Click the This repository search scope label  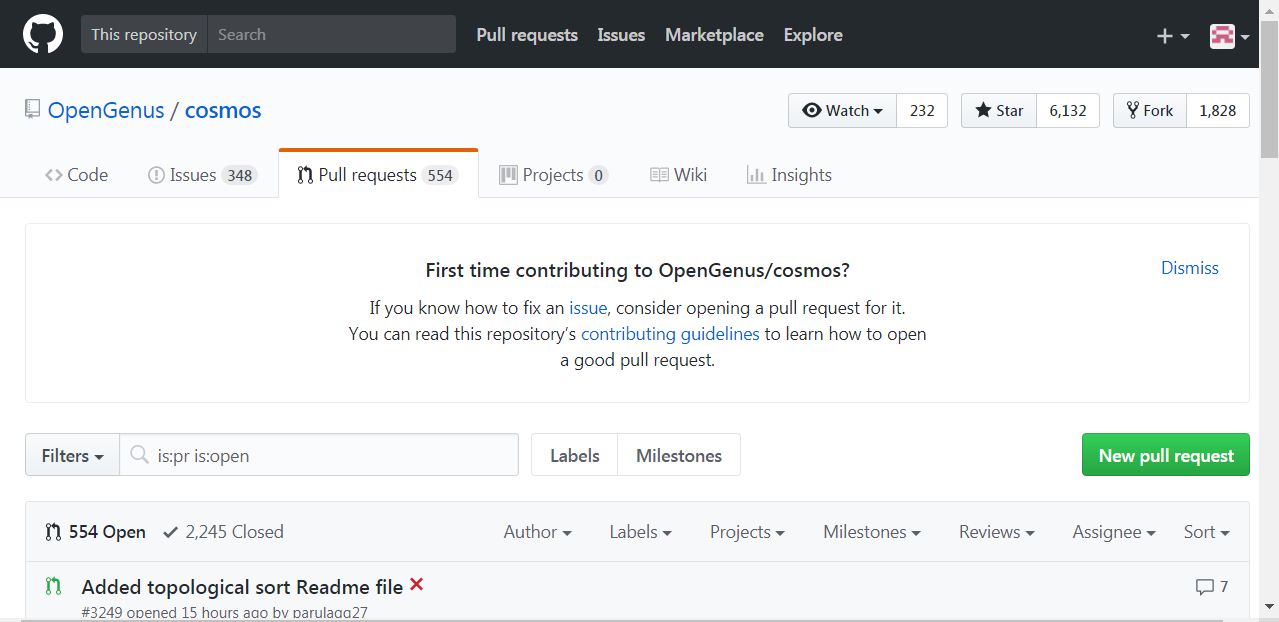pyautogui.click(x=144, y=34)
